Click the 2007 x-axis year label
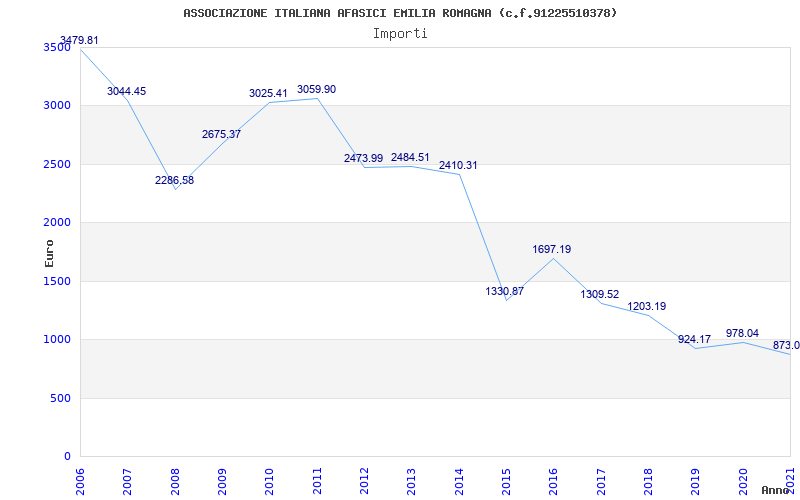Viewport: 800px width, 500px height. pyautogui.click(x=128, y=481)
